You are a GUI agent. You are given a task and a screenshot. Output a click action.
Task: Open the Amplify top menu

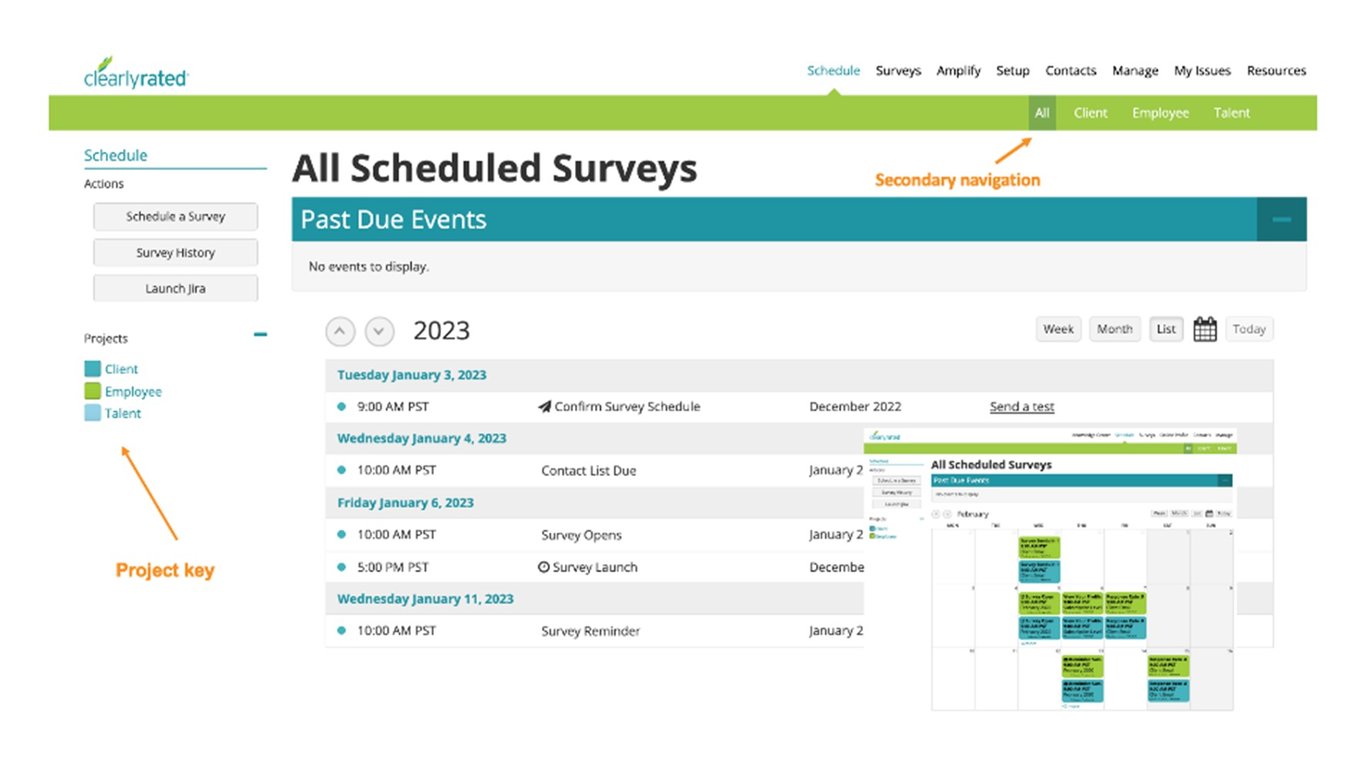(x=958, y=71)
